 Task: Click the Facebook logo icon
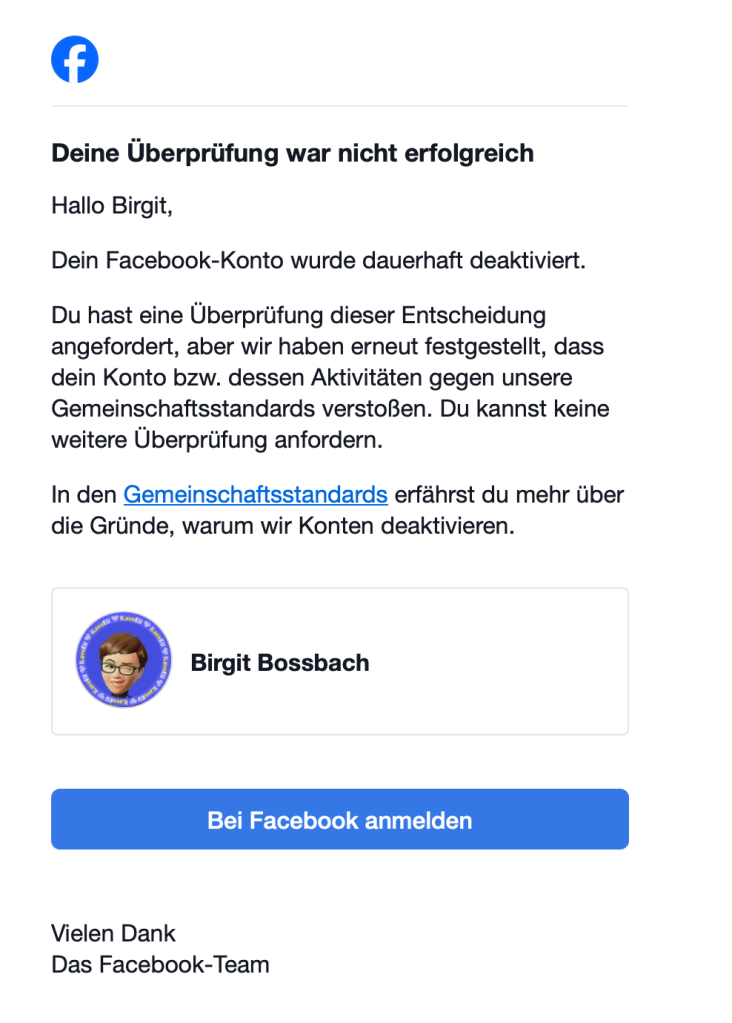75,59
